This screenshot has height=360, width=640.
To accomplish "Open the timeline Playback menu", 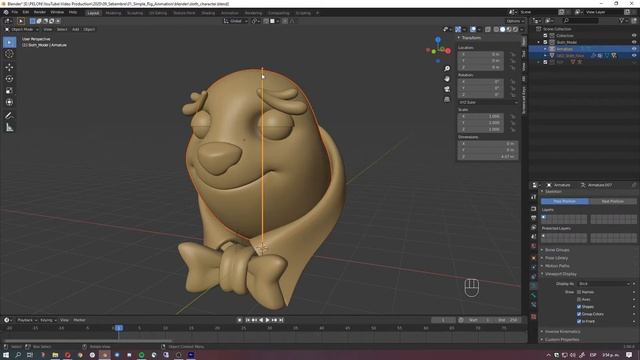I will 26,320.
